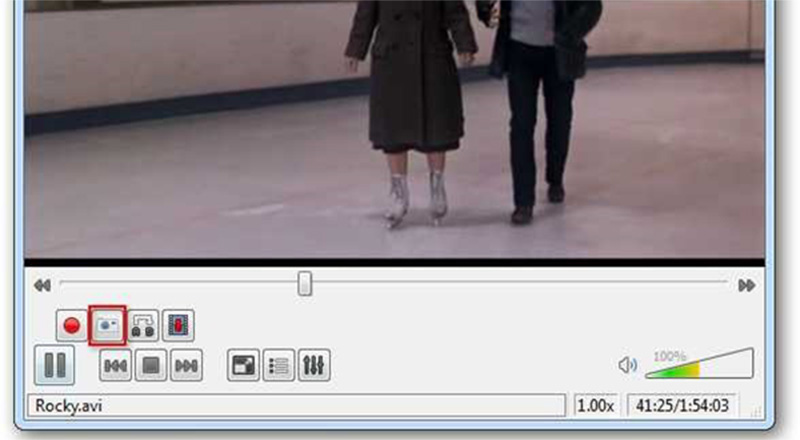Mute audio using the speaker icon
Image resolution: width=800 pixels, height=440 pixels.
tap(627, 366)
